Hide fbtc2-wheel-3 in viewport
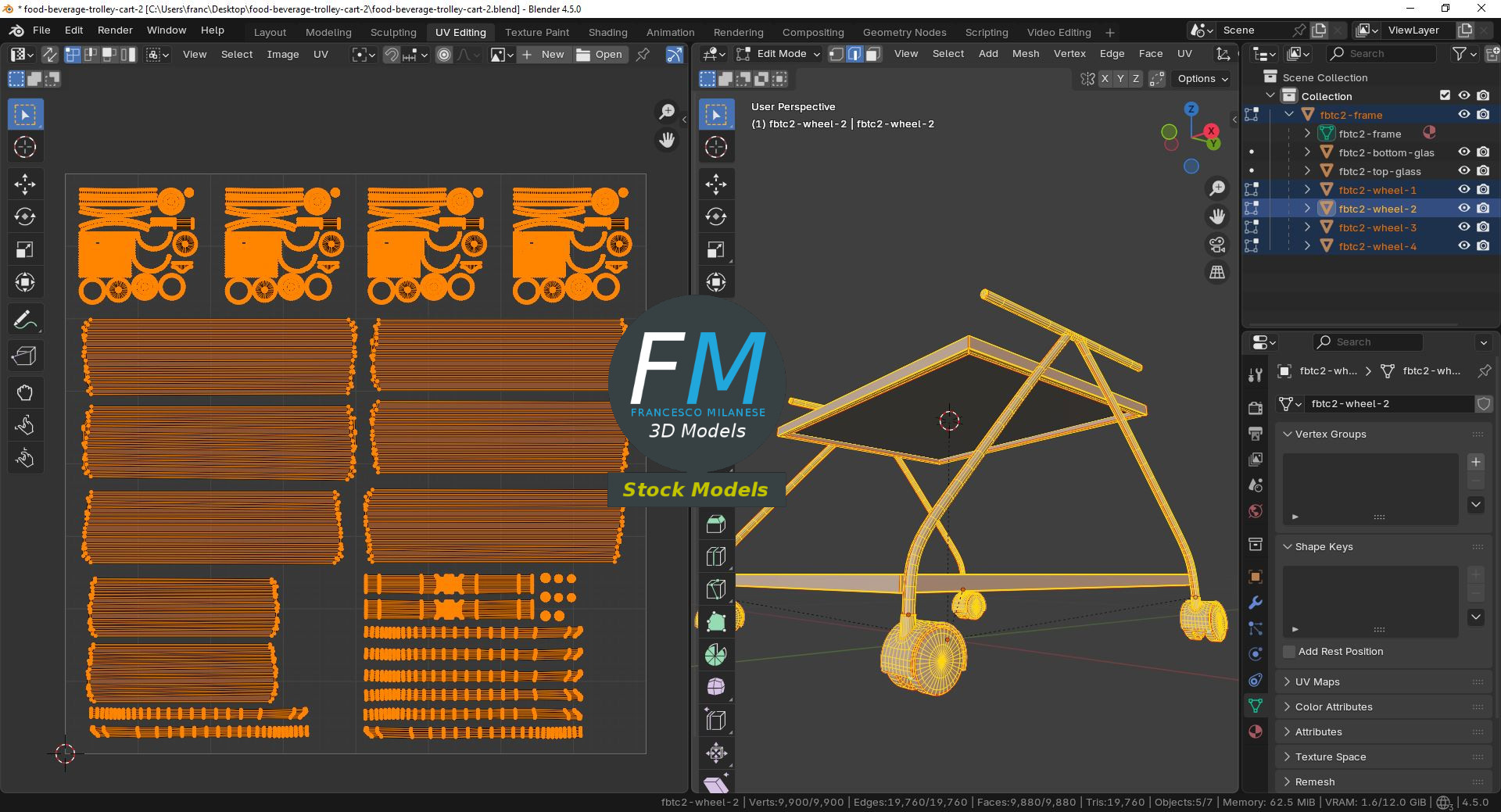The image size is (1501, 812). point(1463,227)
